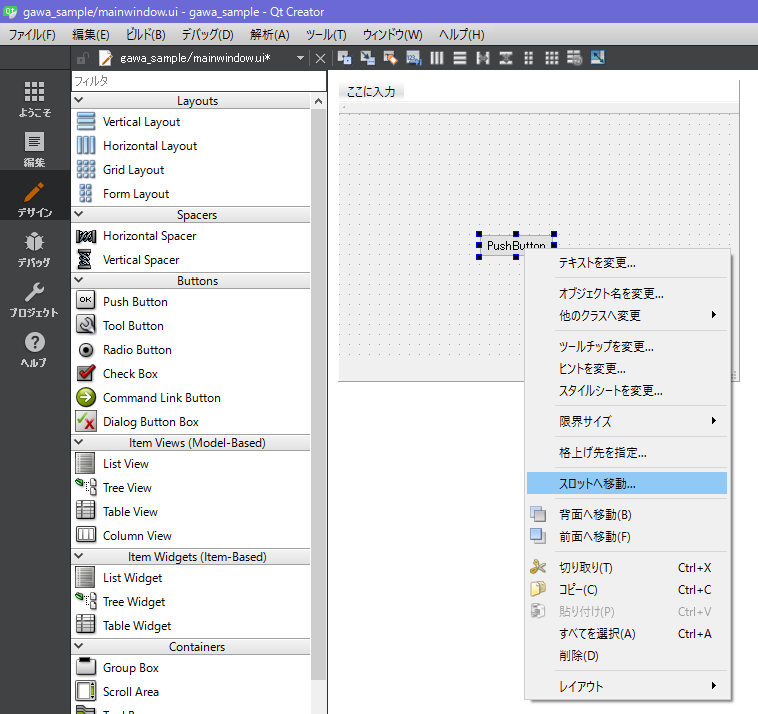
Task: Pick the Dialog Button Box widget
Action: pyautogui.click(x=150, y=422)
